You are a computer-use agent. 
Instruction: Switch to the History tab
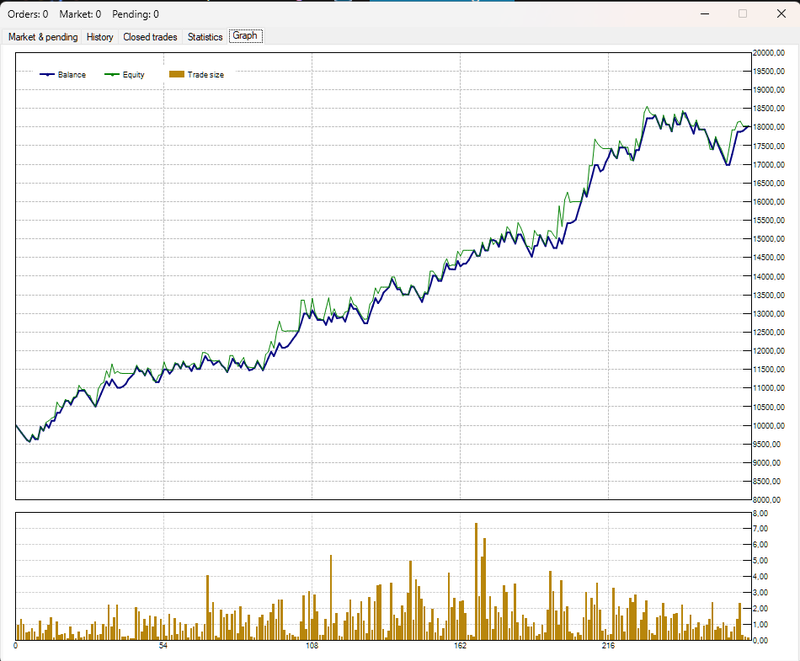(99, 37)
